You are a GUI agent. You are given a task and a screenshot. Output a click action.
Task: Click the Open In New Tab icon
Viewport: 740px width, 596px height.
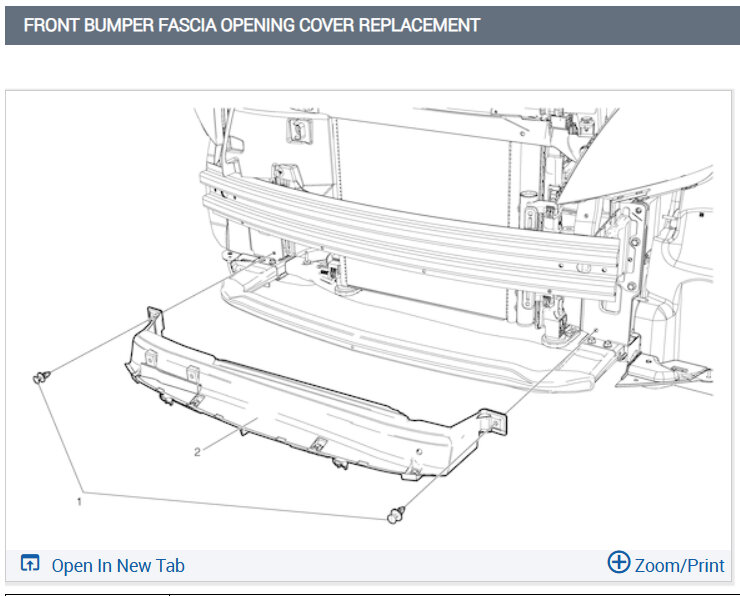tap(30, 563)
